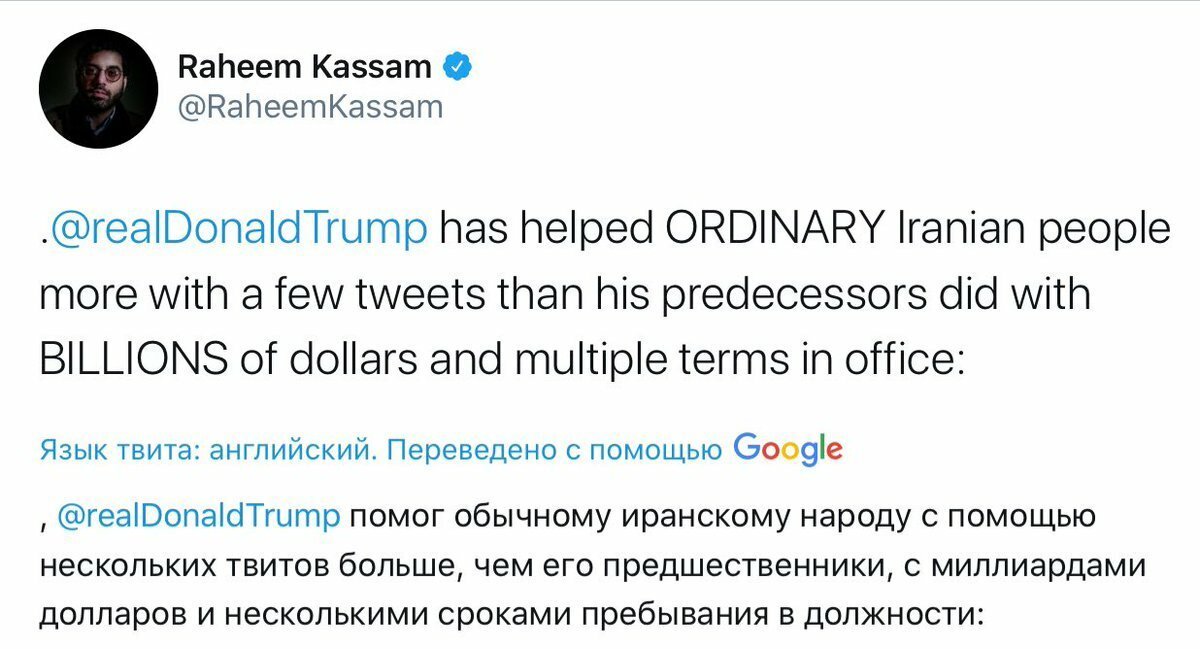Open @realDonaldTrump mention in English tweet

tap(237, 232)
